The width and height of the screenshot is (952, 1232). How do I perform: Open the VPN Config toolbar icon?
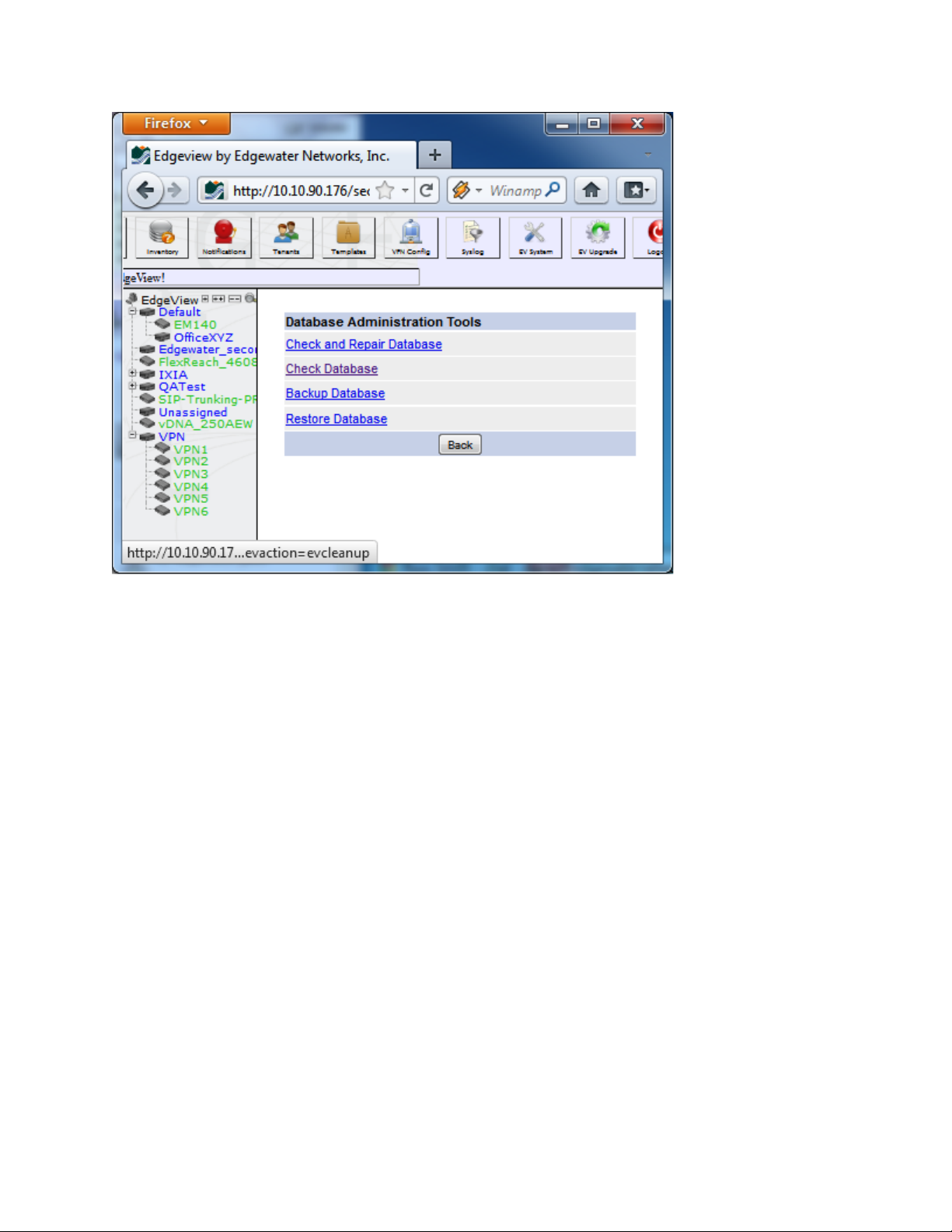410,237
